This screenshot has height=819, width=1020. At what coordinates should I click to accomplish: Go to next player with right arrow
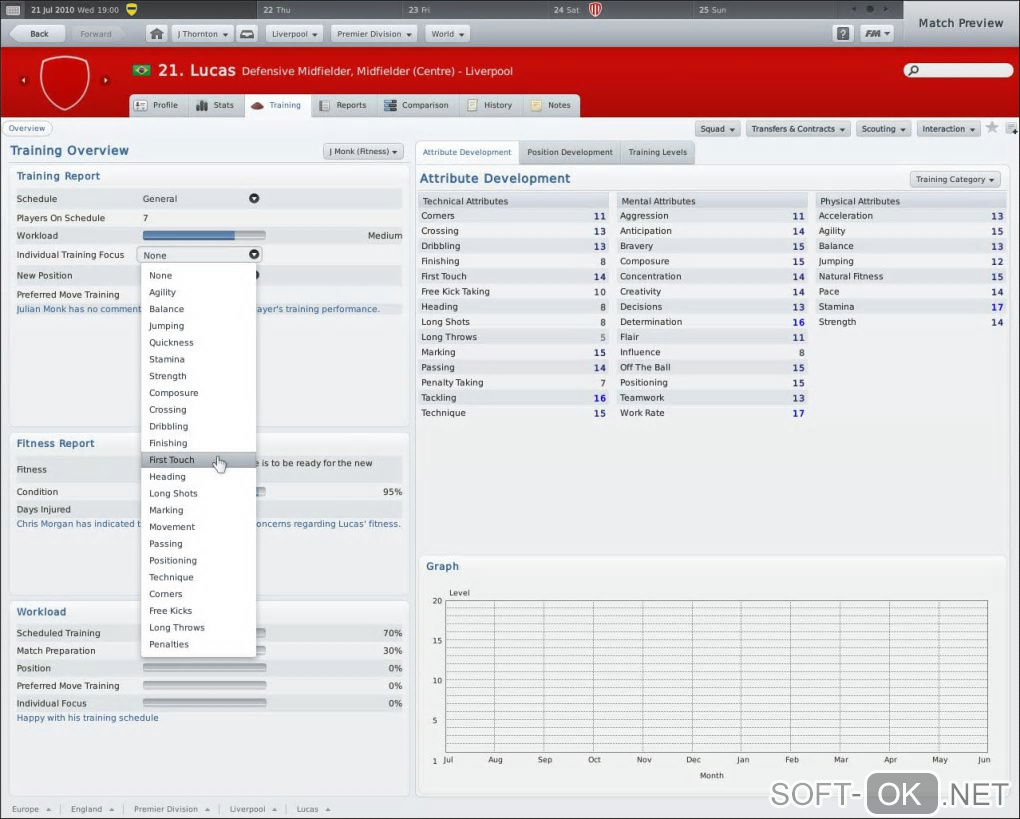(x=105, y=81)
